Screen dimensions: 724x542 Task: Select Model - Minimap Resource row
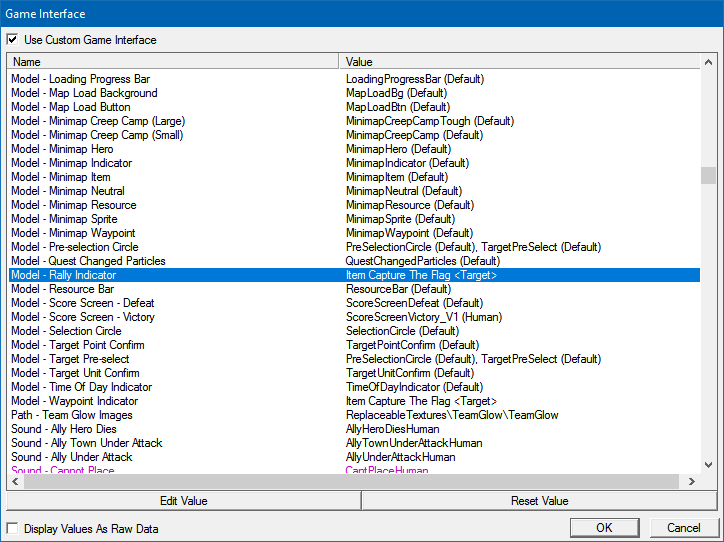point(354,205)
